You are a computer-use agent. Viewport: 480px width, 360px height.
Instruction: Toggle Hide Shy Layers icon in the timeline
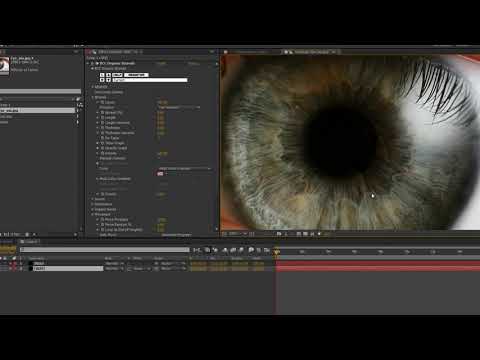coord(225,250)
